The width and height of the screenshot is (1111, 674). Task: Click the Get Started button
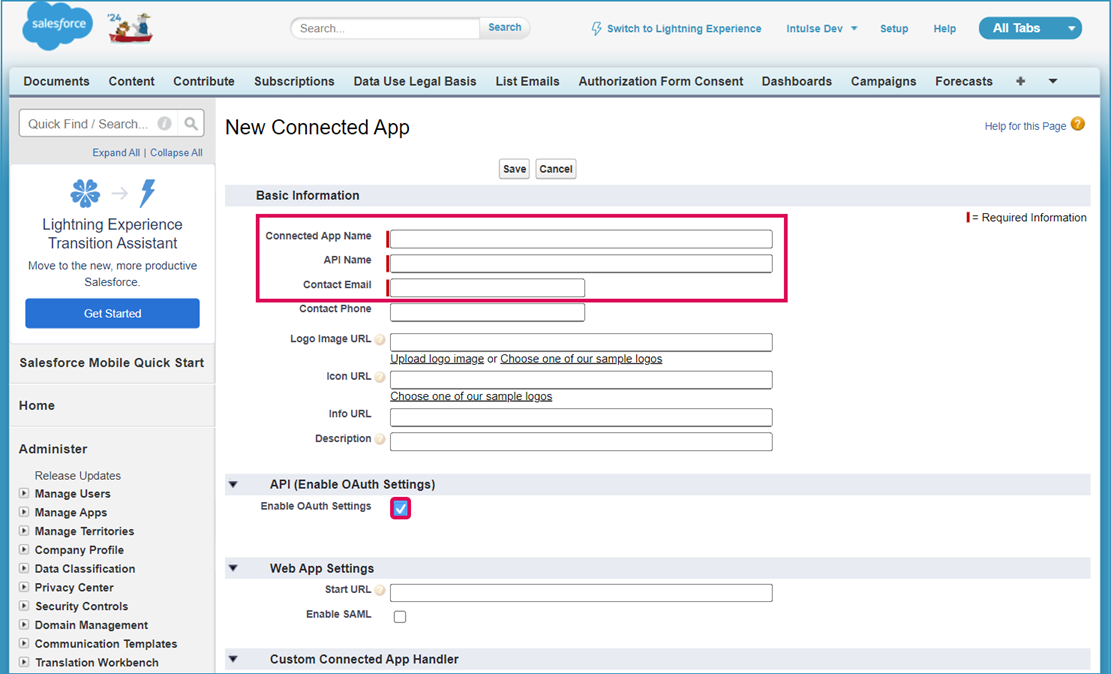(113, 313)
